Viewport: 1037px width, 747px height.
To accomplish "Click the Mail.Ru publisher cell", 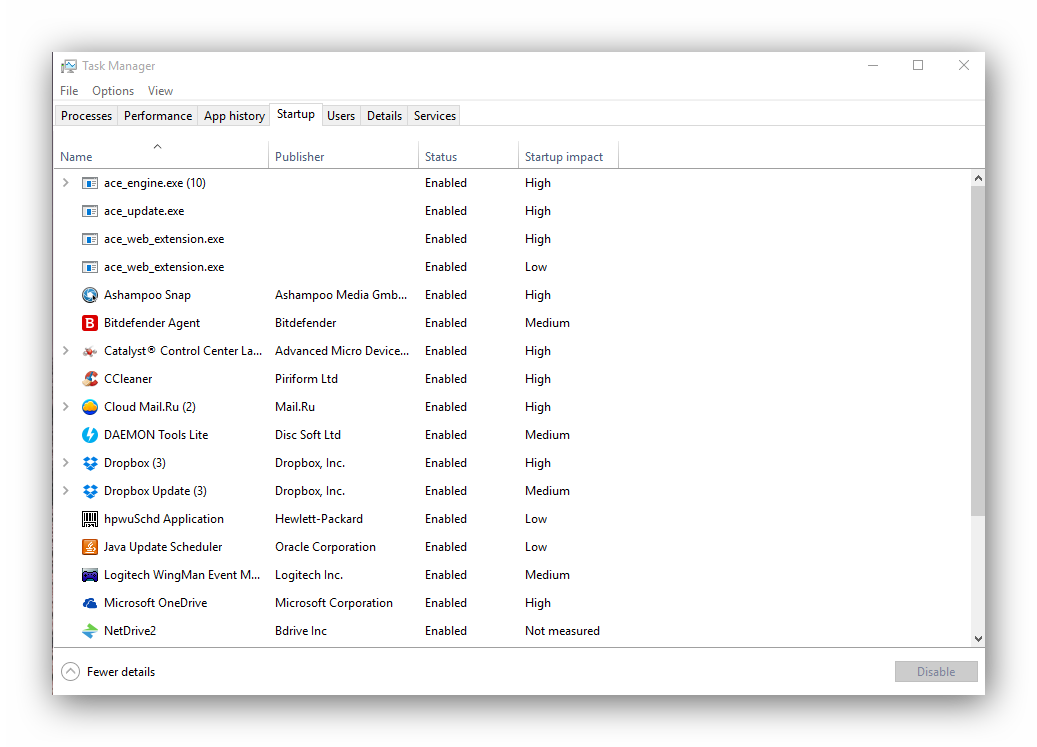I will coord(295,407).
